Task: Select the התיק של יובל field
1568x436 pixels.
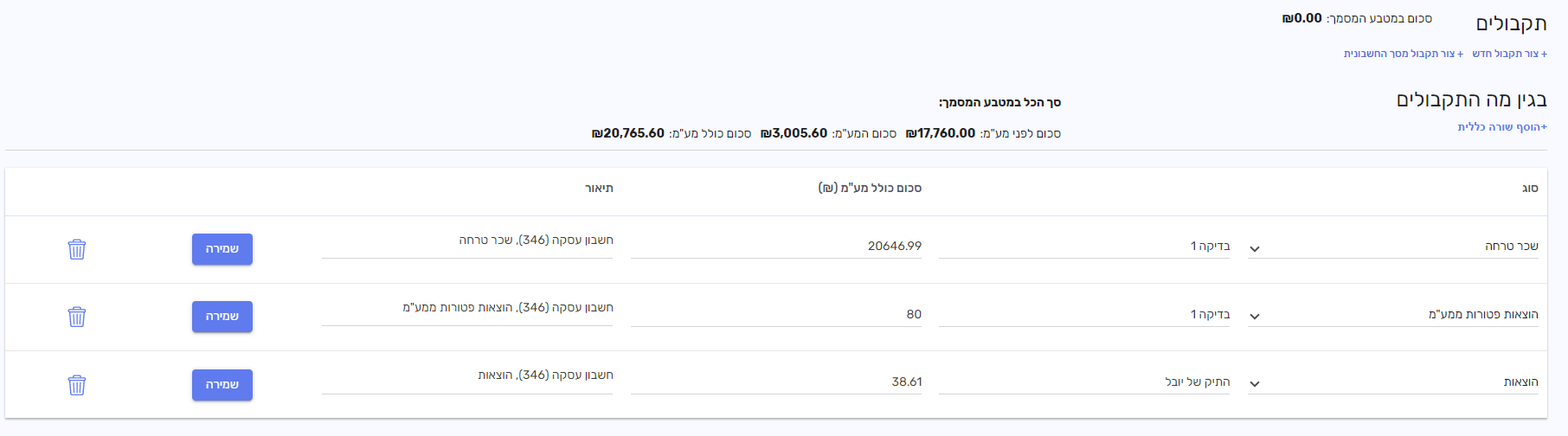Action: [1085, 381]
